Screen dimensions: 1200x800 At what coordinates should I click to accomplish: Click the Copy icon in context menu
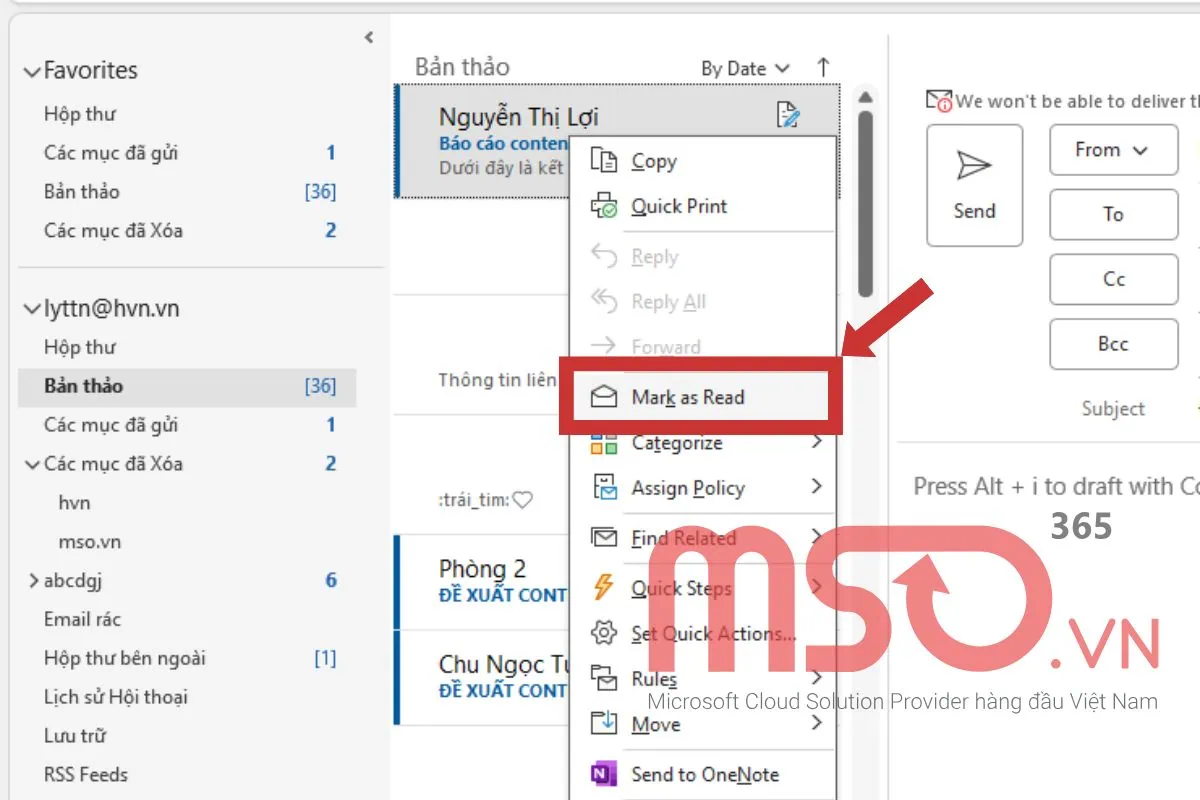point(604,161)
